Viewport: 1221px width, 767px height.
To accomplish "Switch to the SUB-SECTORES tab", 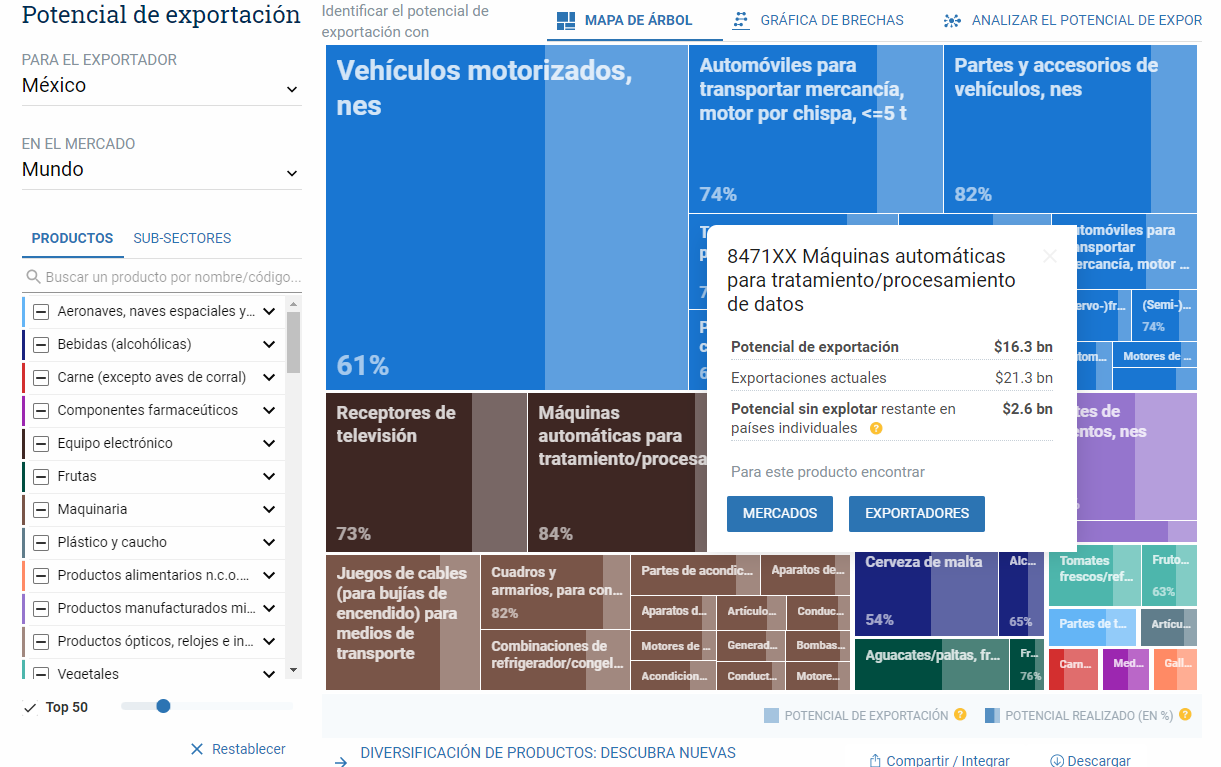I will (x=182, y=238).
